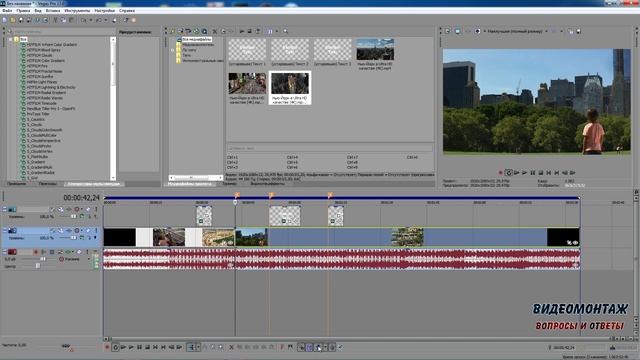
Task: Toggle loop playback in timeline transport
Action: click(116, 347)
